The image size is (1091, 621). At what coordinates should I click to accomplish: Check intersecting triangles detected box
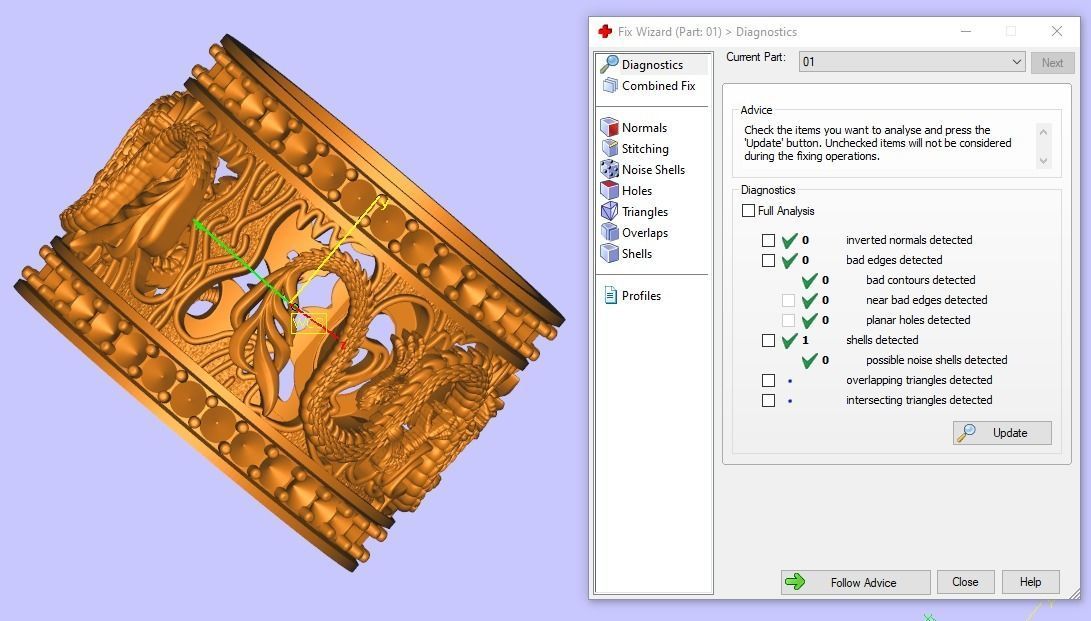[x=768, y=401]
